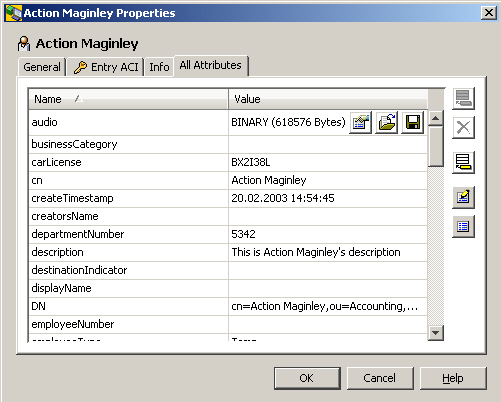This screenshot has width=501, height=402.
Task: Click the Cancel button
Action: point(380,378)
